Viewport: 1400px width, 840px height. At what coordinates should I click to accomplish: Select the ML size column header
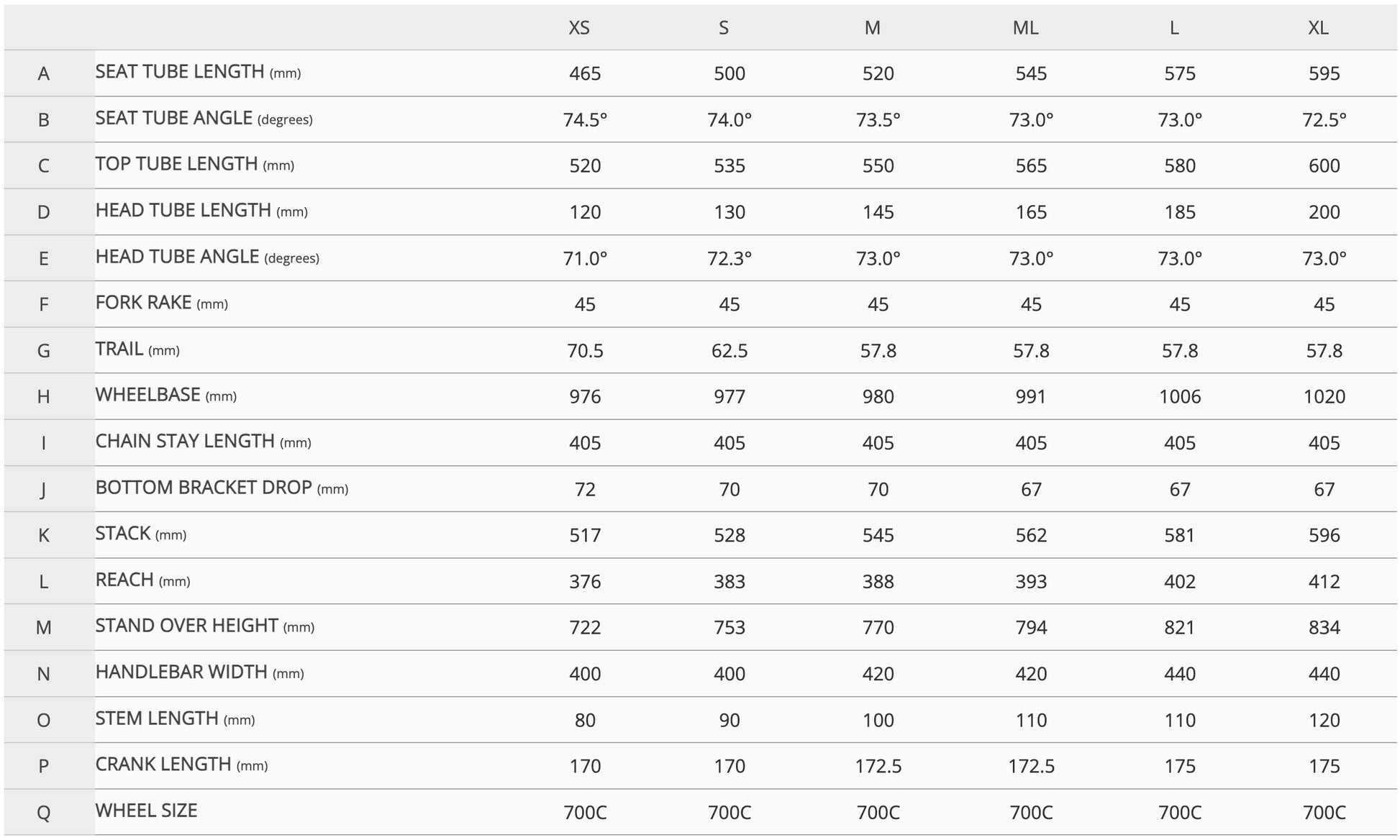[1025, 27]
